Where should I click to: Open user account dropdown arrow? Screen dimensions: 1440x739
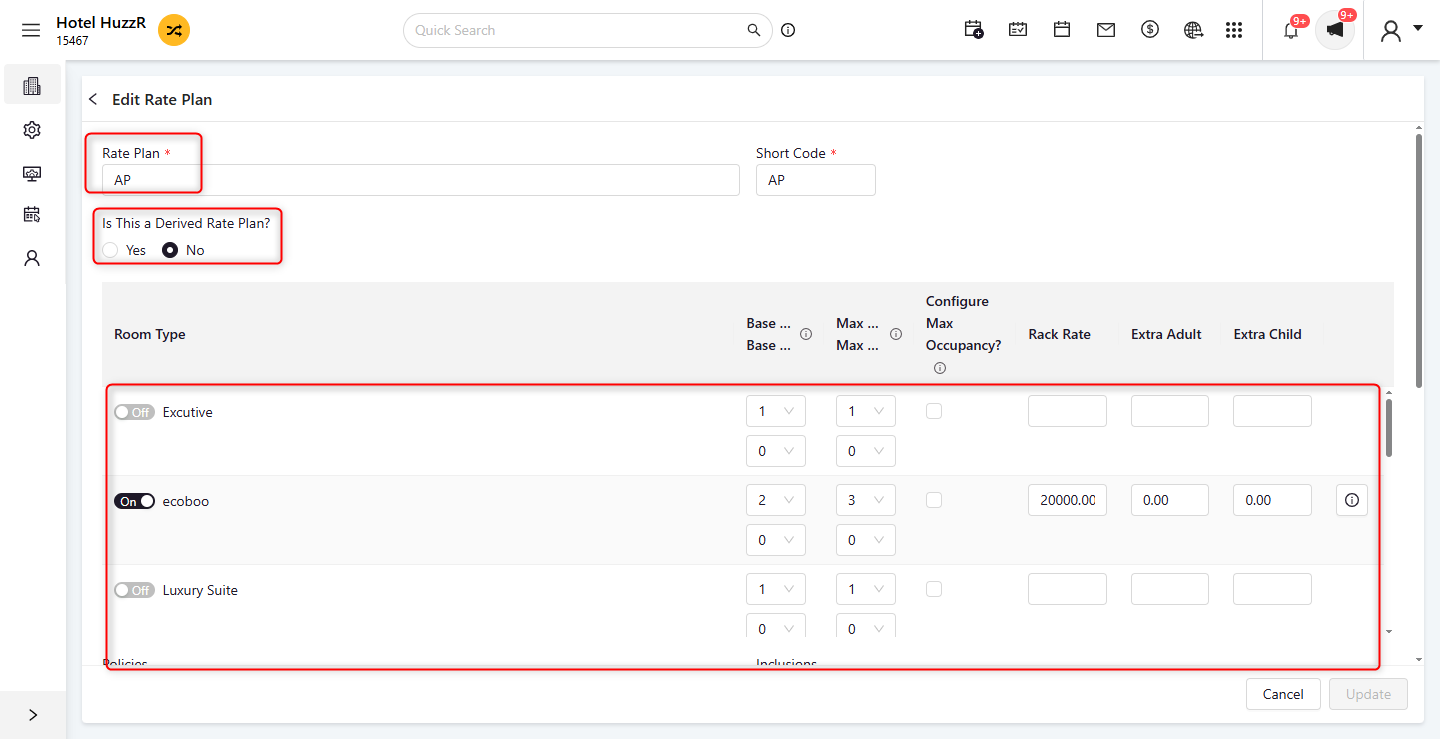1418,28
